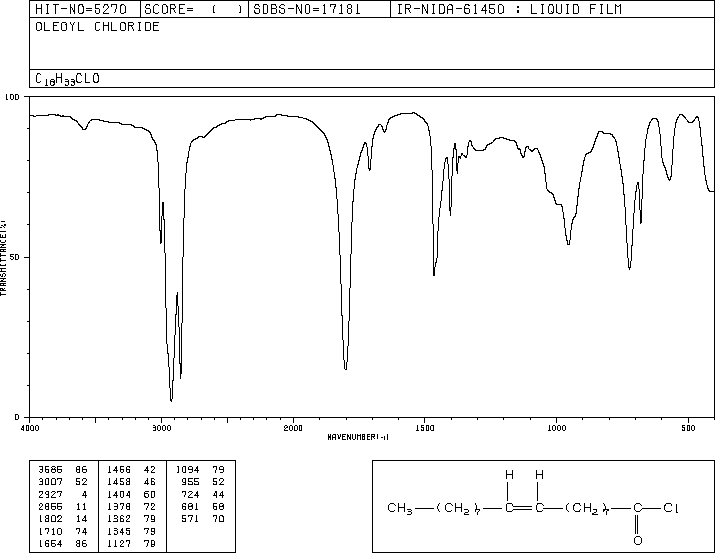Click the absorption minimum near 955 on curve
The width and height of the screenshot is (715, 553).
point(568,244)
